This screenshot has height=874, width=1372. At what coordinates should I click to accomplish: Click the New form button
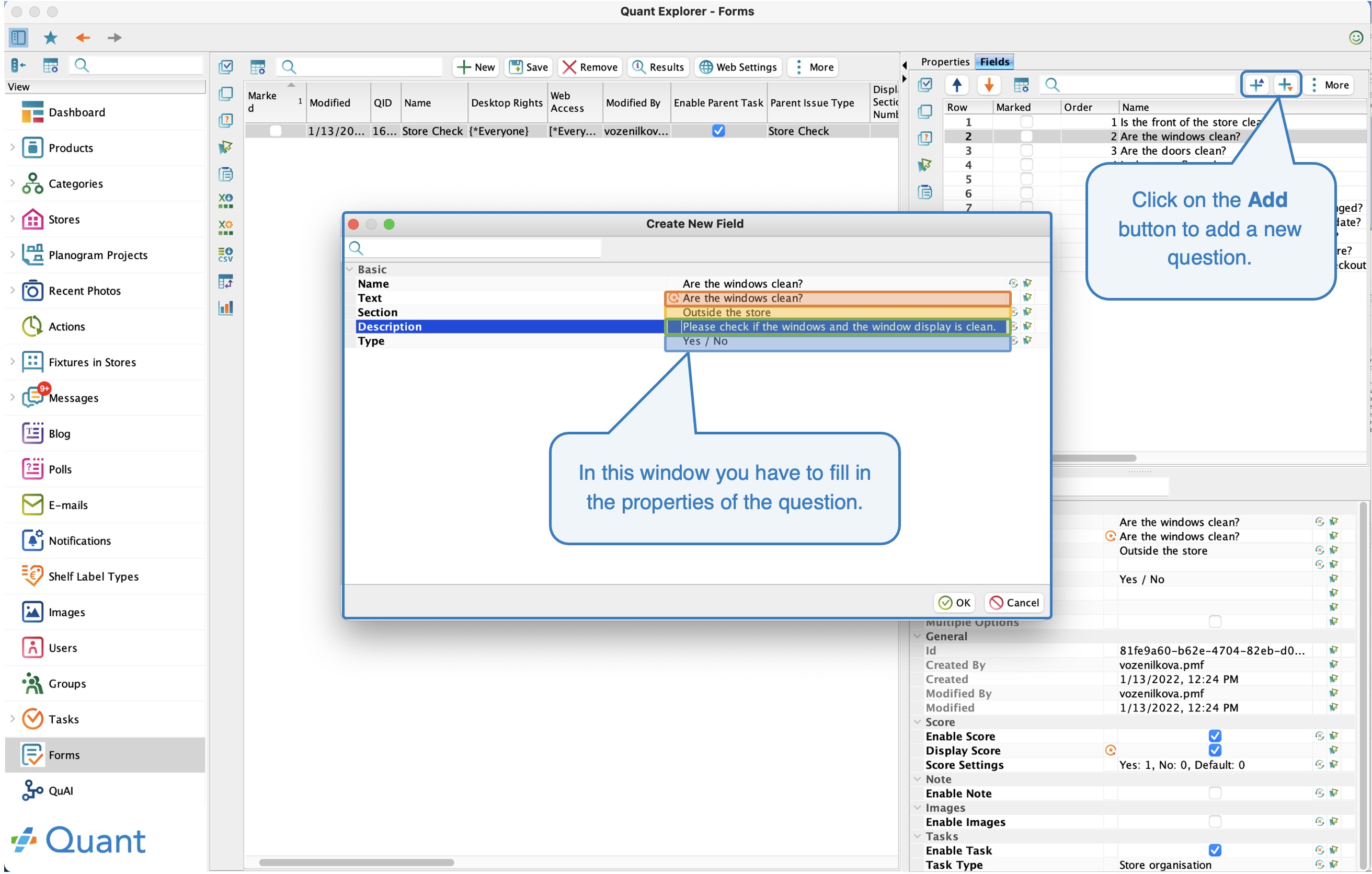point(476,67)
